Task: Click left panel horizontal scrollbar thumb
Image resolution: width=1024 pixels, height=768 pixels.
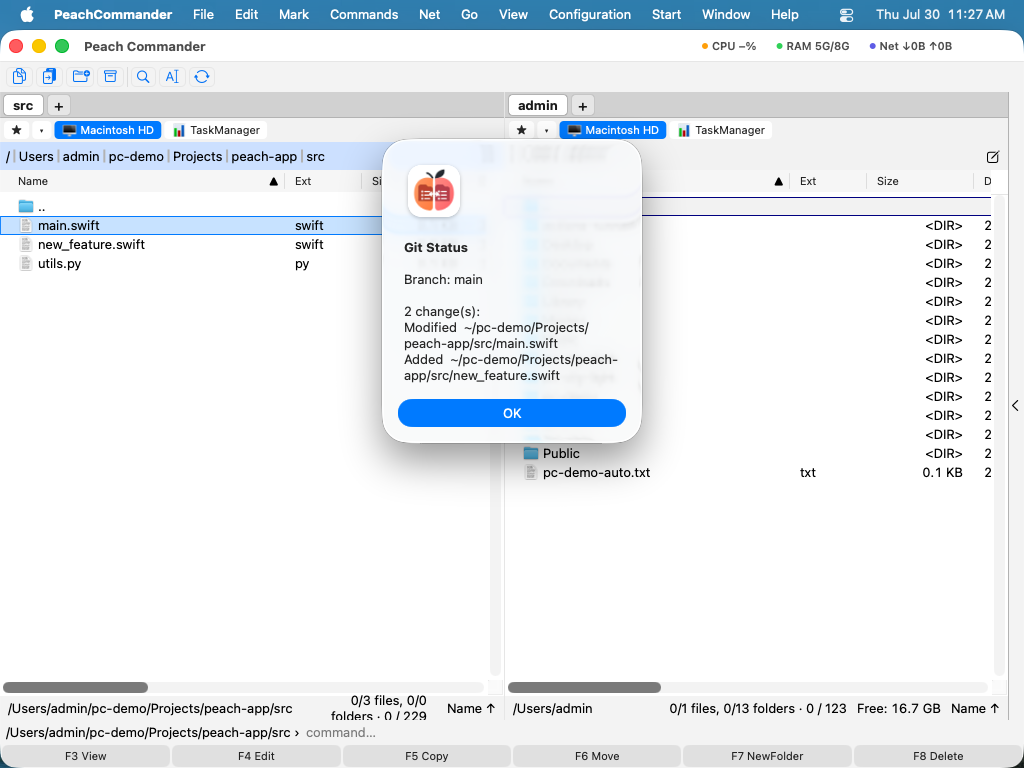Action: 75,687
